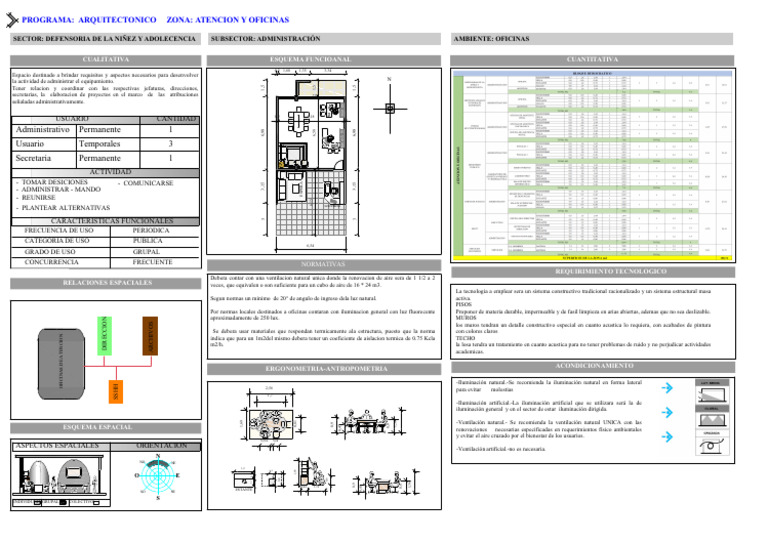Viewport: 768px width, 543px height.
Task: Click the NORMATIVAS section header
Action: (323, 264)
